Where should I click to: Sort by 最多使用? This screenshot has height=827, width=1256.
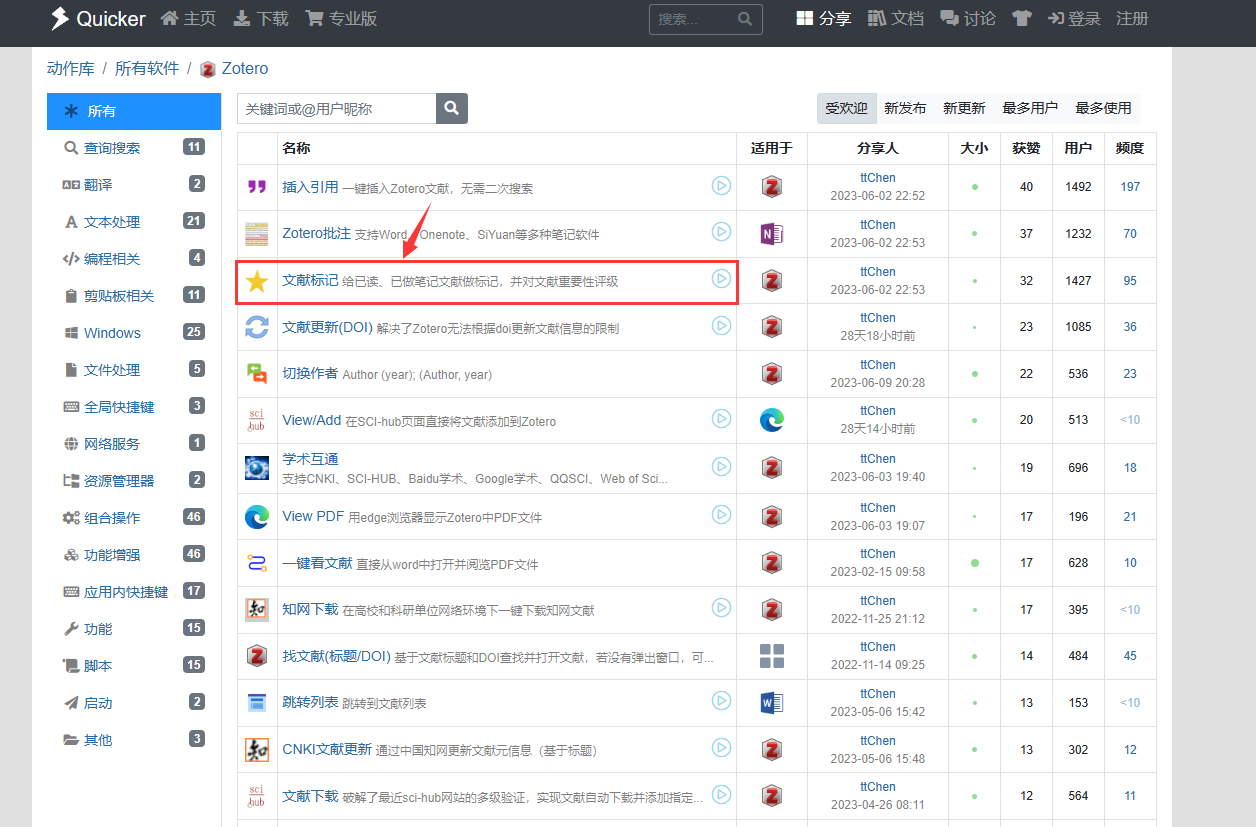pos(1103,108)
